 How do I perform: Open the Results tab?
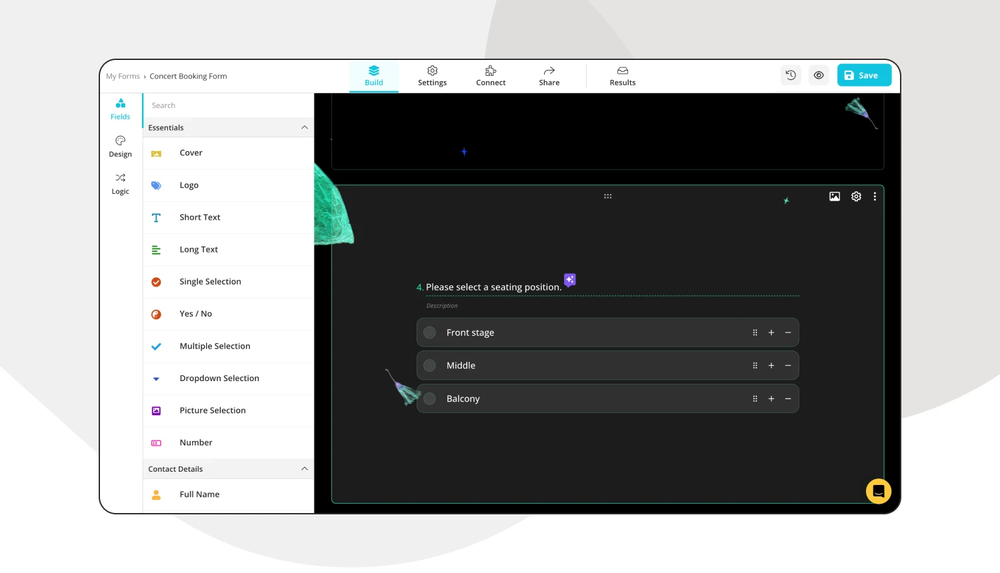click(x=622, y=76)
